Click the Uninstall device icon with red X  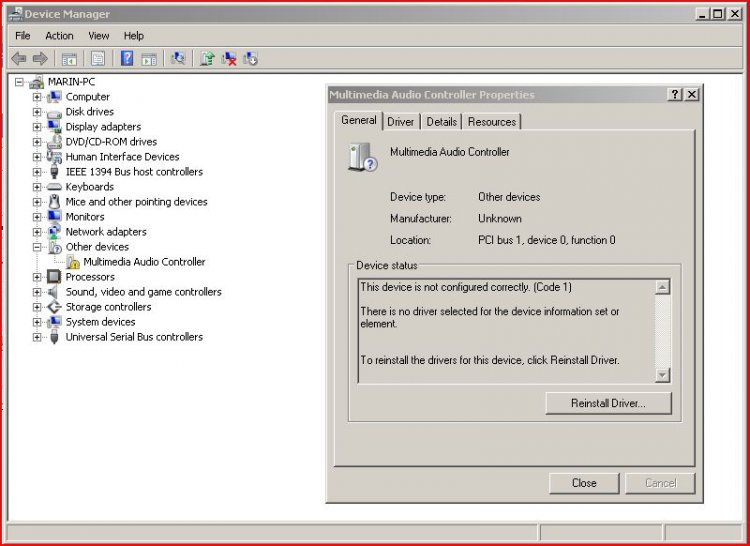[229, 59]
